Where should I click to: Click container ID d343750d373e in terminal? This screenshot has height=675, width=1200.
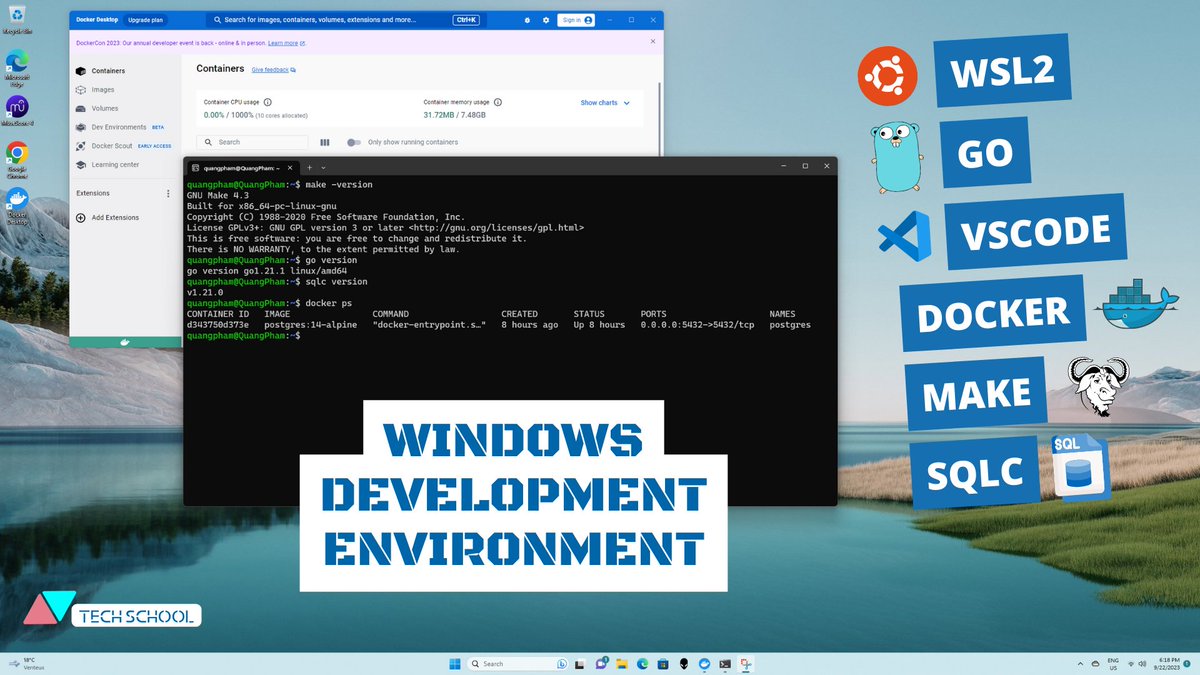pos(218,325)
